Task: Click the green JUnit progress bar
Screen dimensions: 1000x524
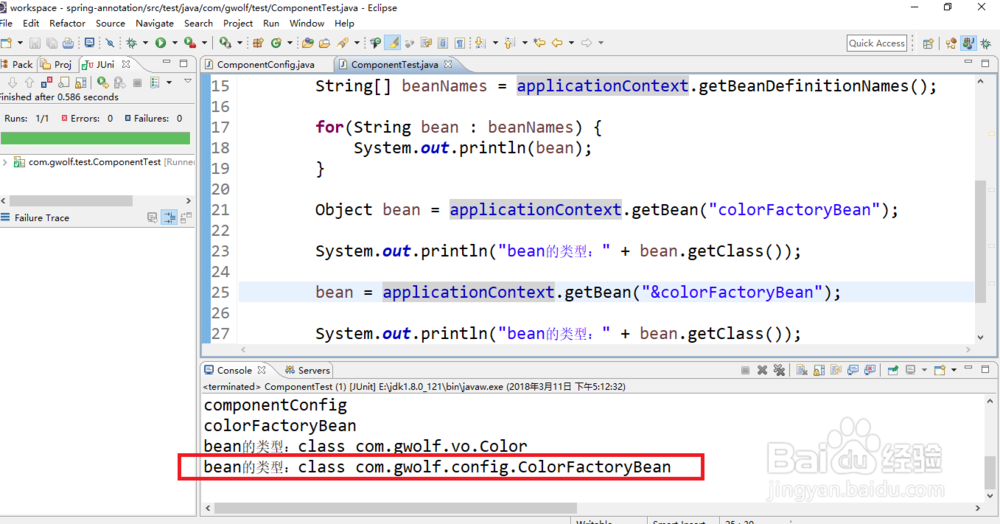Action: [x=96, y=138]
